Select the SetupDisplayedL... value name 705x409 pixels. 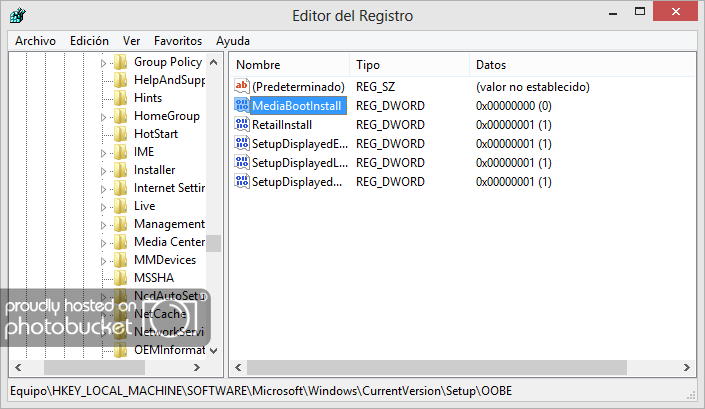(x=300, y=163)
